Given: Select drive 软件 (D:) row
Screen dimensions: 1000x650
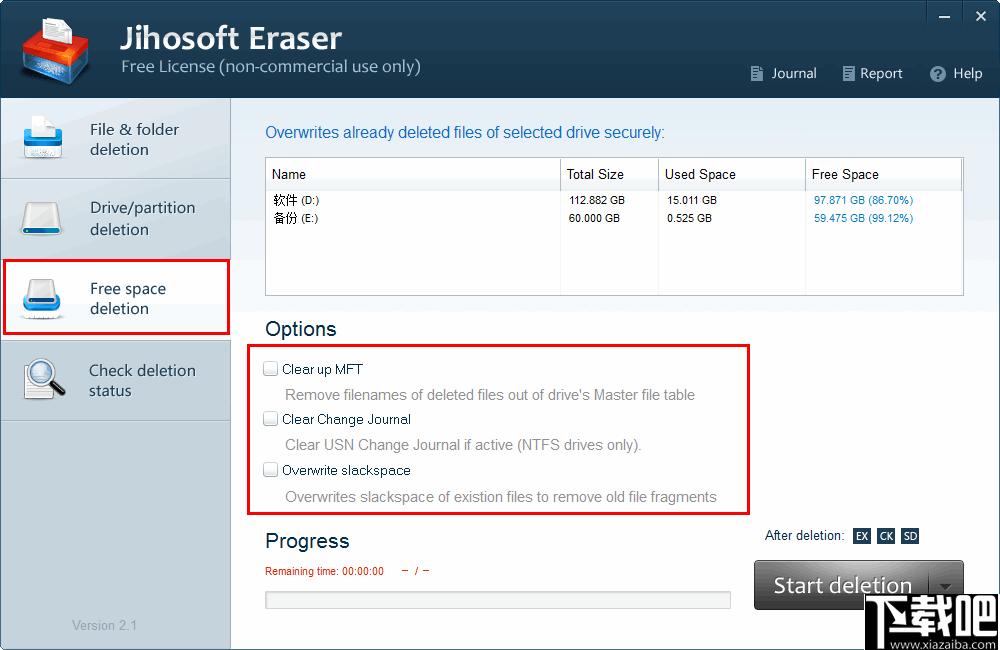Looking at the screenshot, I should coord(614,200).
